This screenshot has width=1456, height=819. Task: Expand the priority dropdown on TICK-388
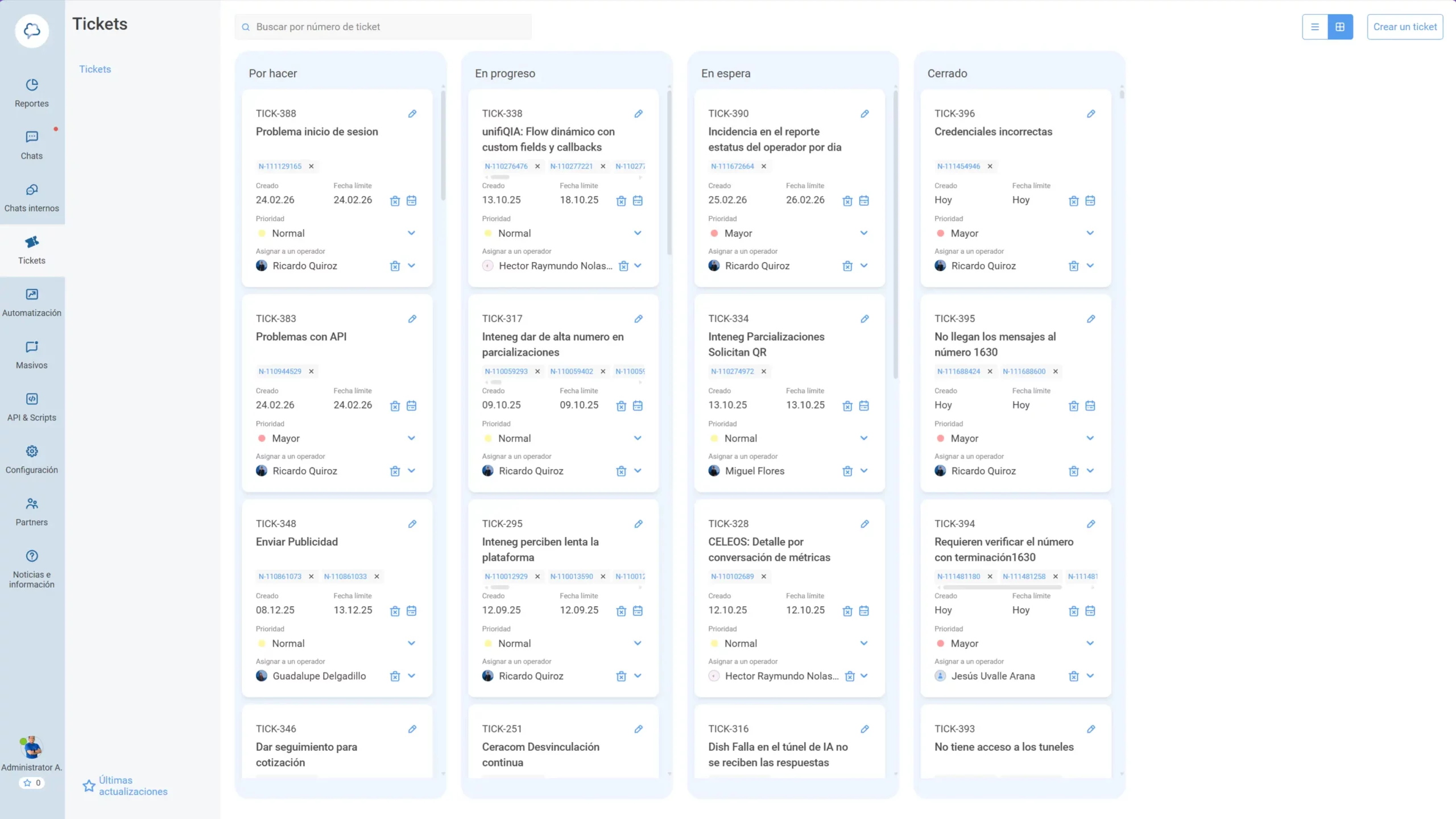(x=411, y=233)
